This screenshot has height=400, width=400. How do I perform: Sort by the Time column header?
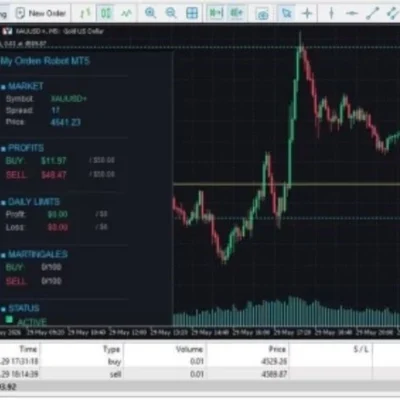pyautogui.click(x=28, y=349)
